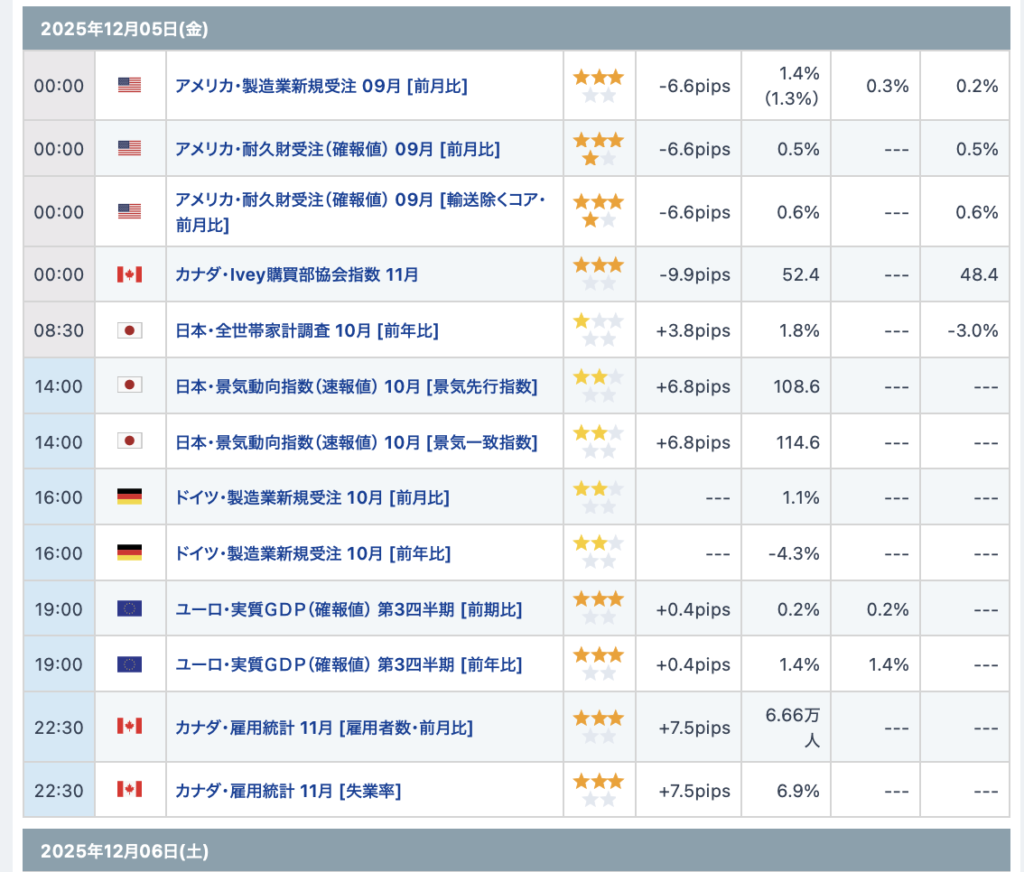Open 耐久財受注 [輸送除くコア・前月比] link
Screen dimensions: 1024x872
coord(360,212)
